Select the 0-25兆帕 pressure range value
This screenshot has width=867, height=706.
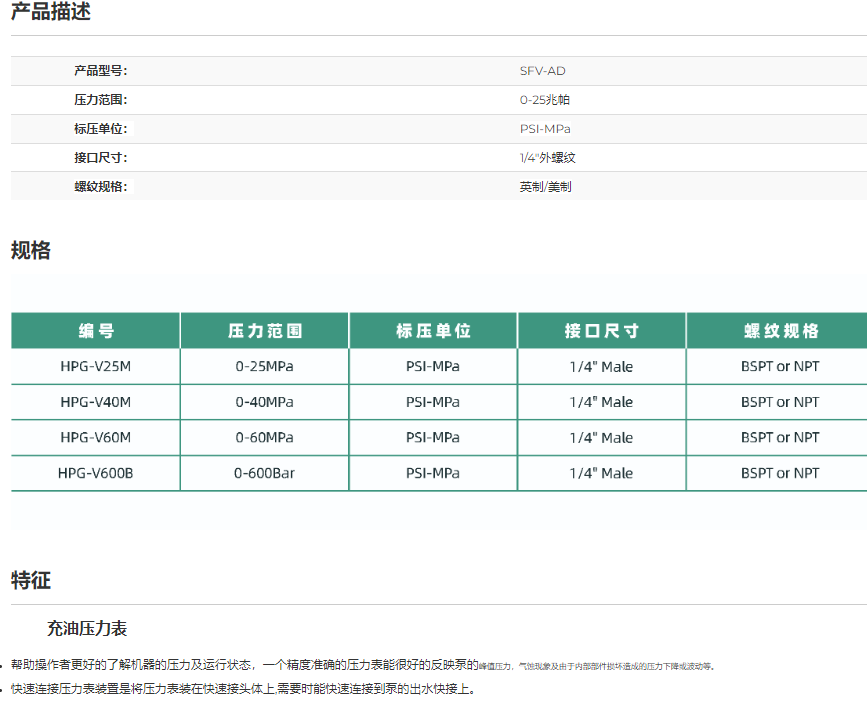545,100
